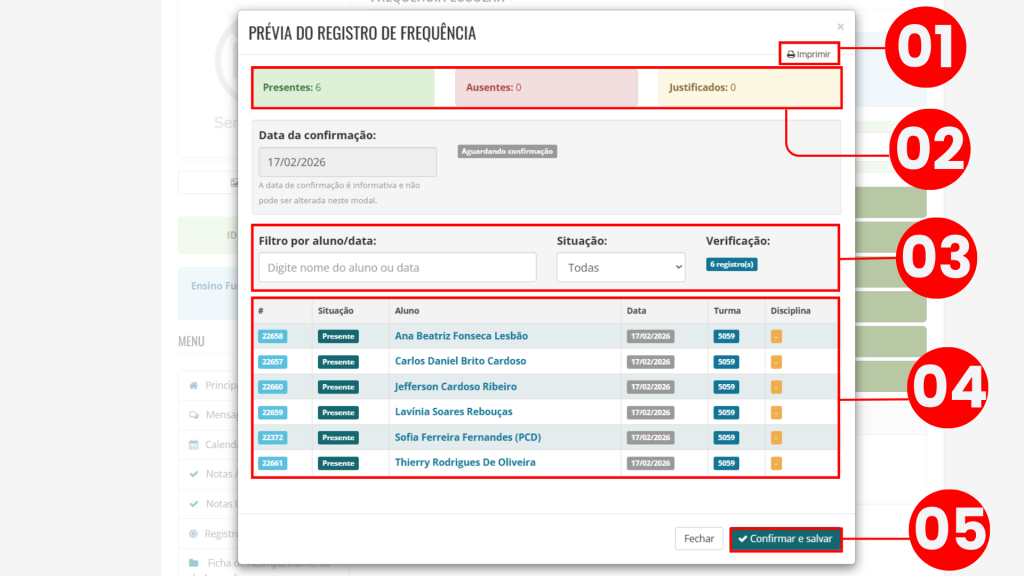Click the Imprimir print button

(809, 54)
